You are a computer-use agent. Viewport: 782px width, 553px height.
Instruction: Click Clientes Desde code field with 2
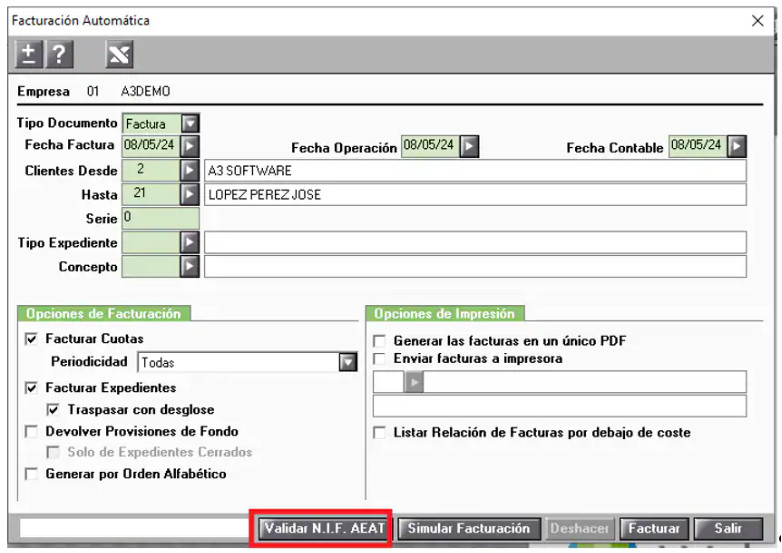coord(151,171)
